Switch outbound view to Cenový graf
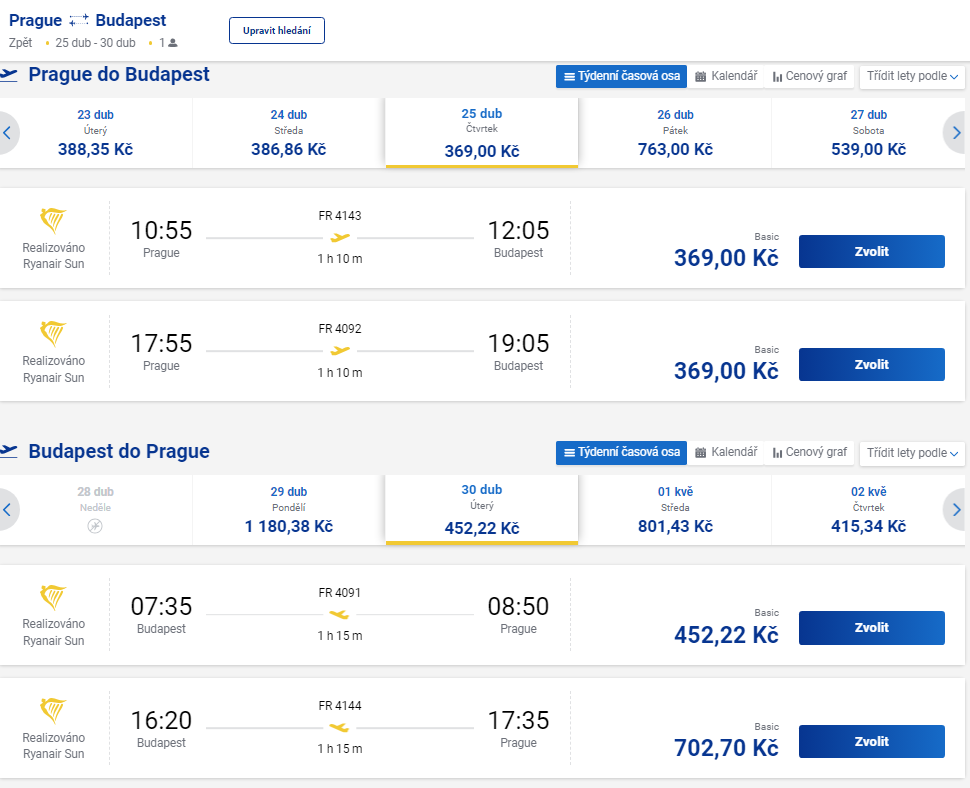970x788 pixels. [810, 76]
